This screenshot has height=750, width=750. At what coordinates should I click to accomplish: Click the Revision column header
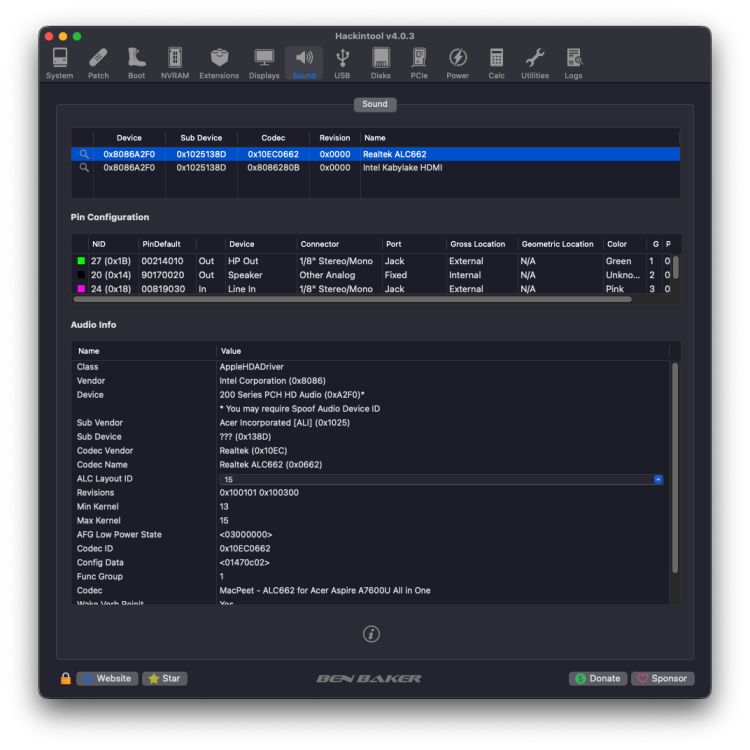pyautogui.click(x=335, y=138)
